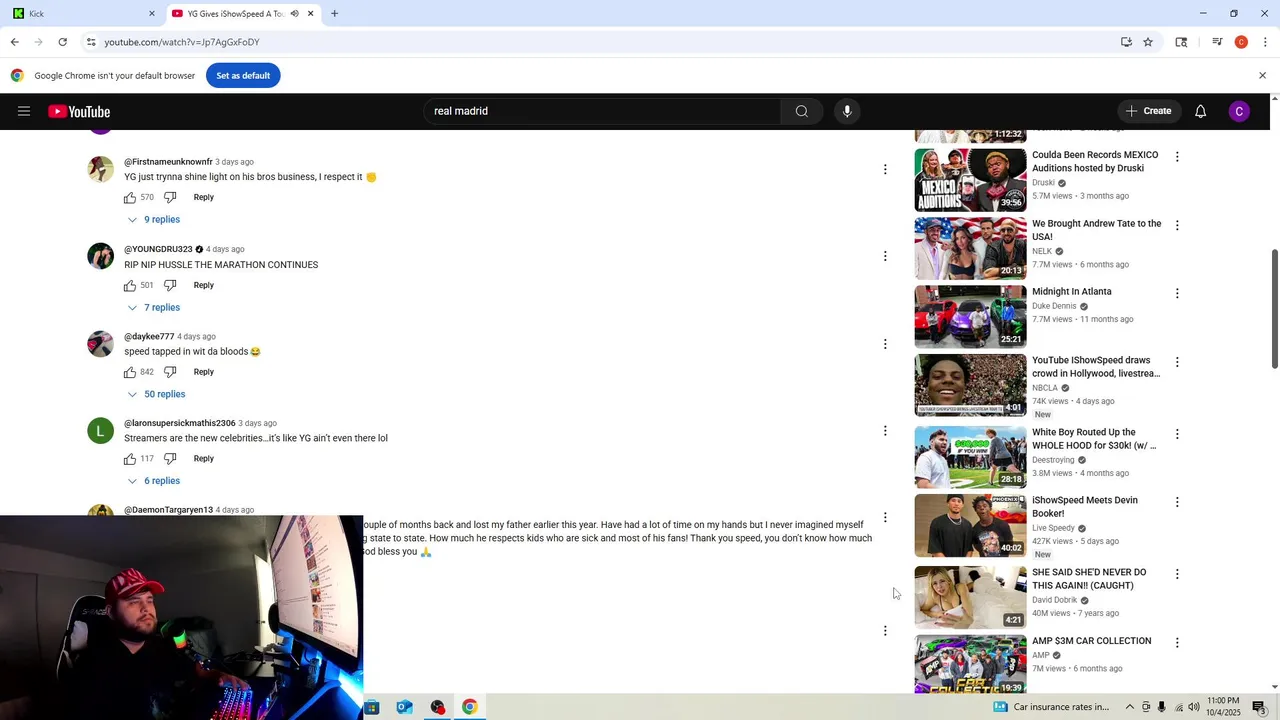Open options for Coulda Been Records MEXICO video
The width and height of the screenshot is (1280, 720).
[x=1177, y=157]
